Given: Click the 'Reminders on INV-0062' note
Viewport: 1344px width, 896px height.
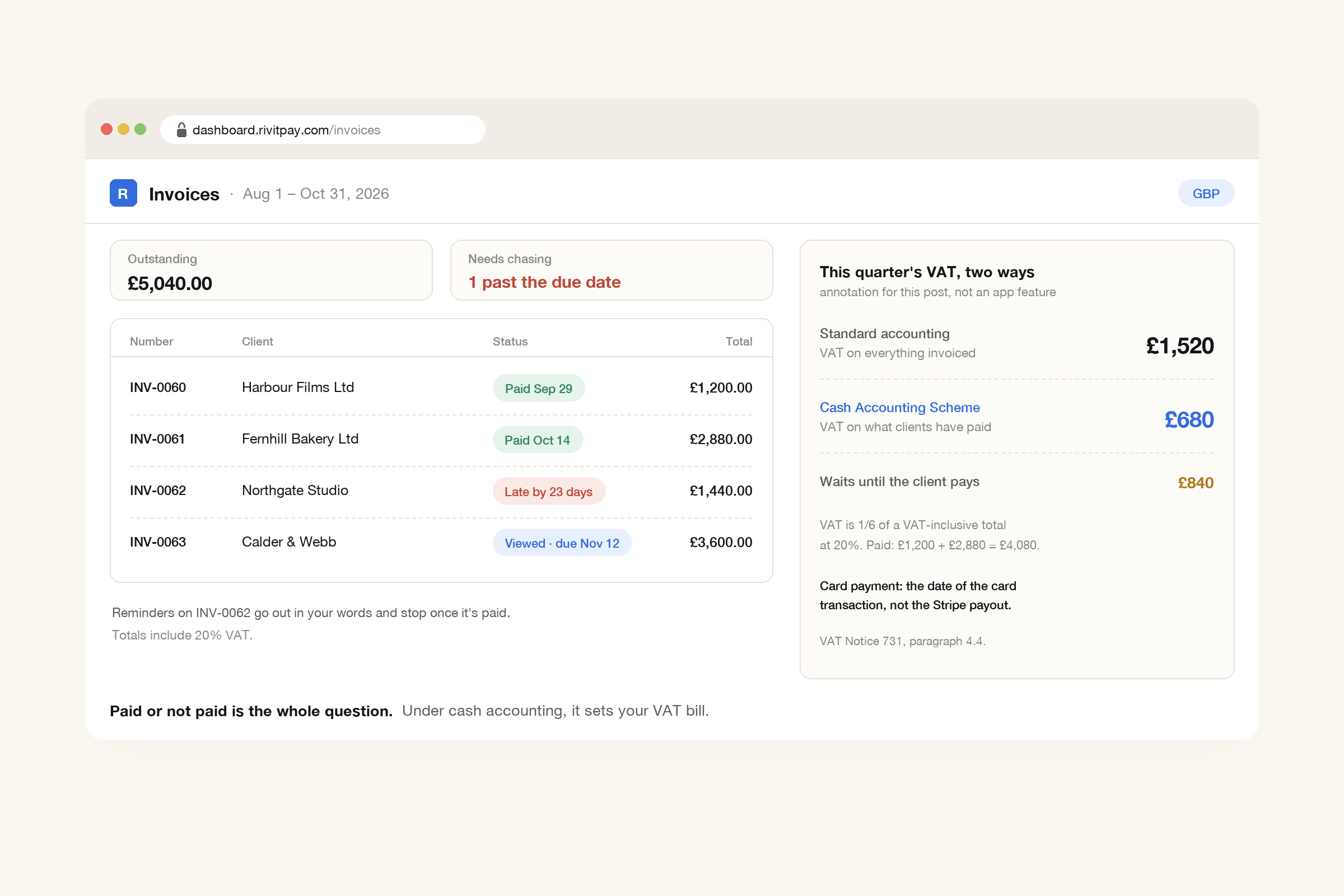Looking at the screenshot, I should [311, 613].
